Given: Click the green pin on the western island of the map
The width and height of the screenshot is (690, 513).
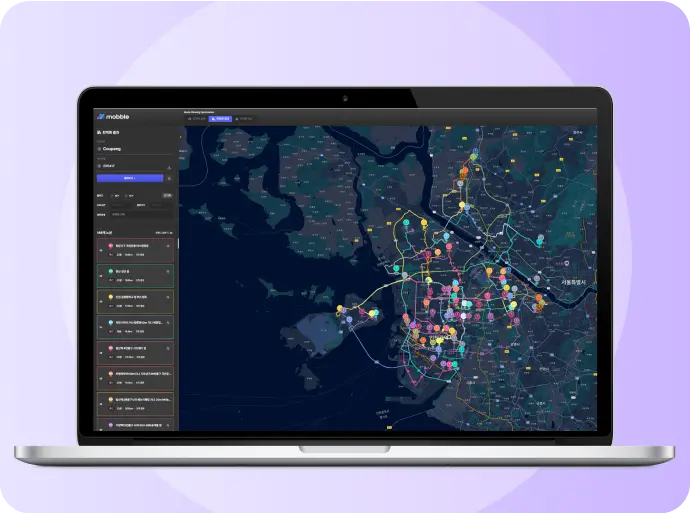Looking at the screenshot, I should [x=377, y=313].
